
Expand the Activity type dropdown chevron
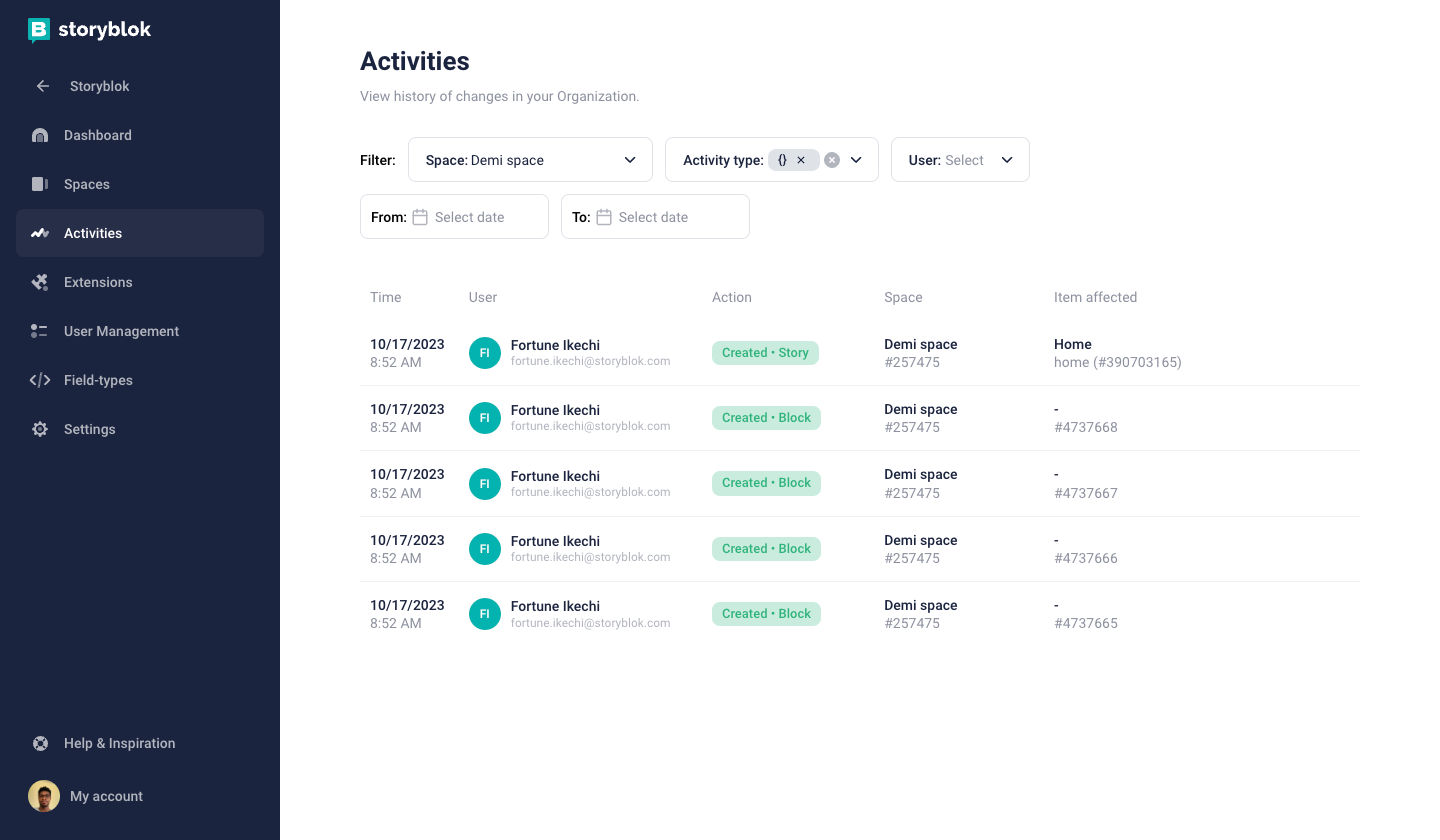[x=856, y=160]
